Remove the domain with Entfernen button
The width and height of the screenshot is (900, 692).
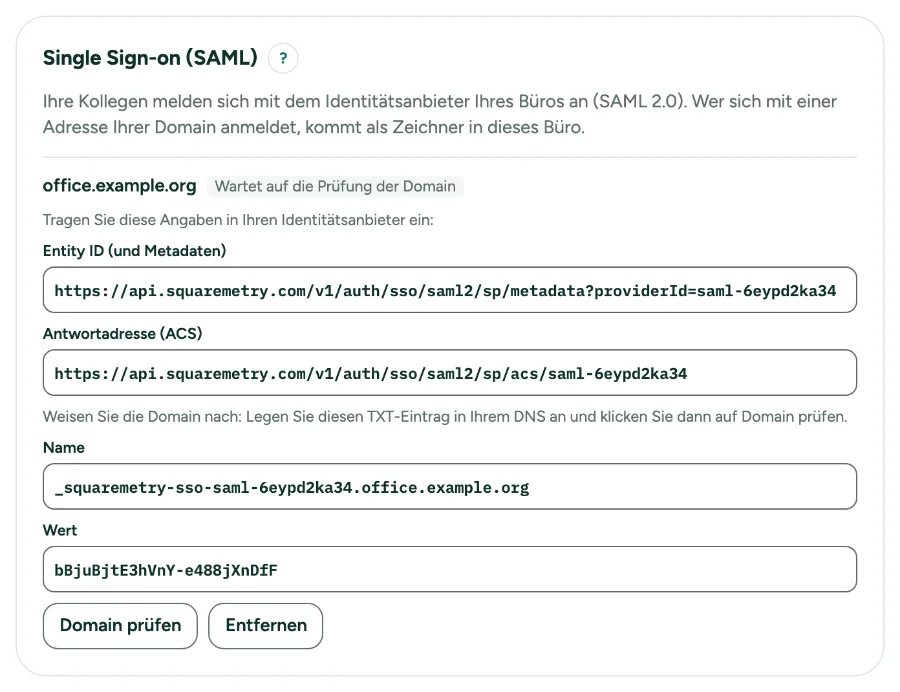pos(266,625)
